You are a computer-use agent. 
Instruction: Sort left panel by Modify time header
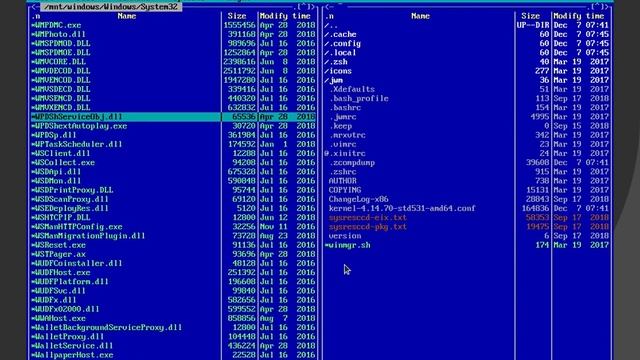(285, 16)
